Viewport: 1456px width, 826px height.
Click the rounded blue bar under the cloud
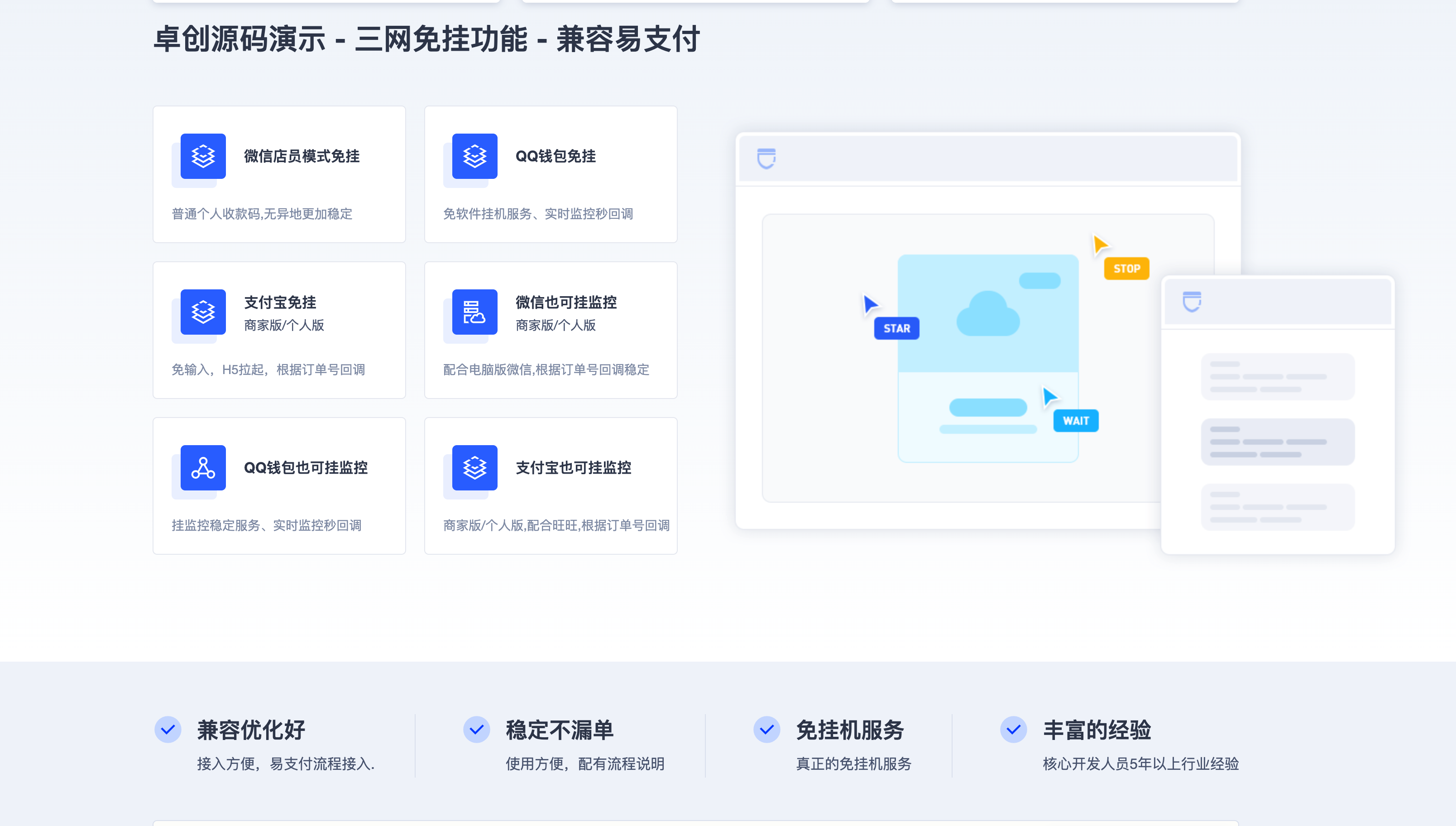988,407
